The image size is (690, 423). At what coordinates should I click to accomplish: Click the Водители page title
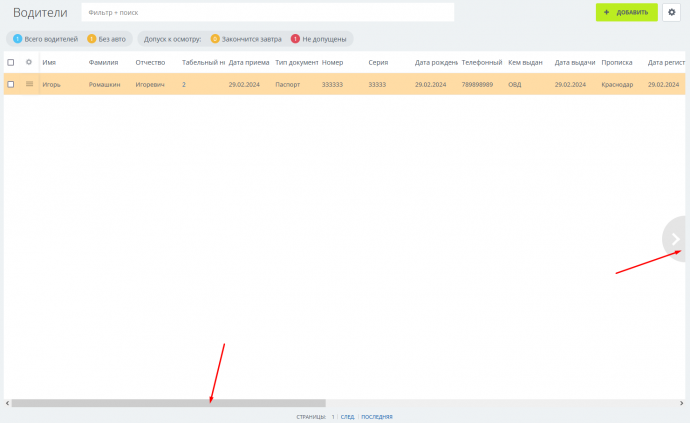coord(40,13)
